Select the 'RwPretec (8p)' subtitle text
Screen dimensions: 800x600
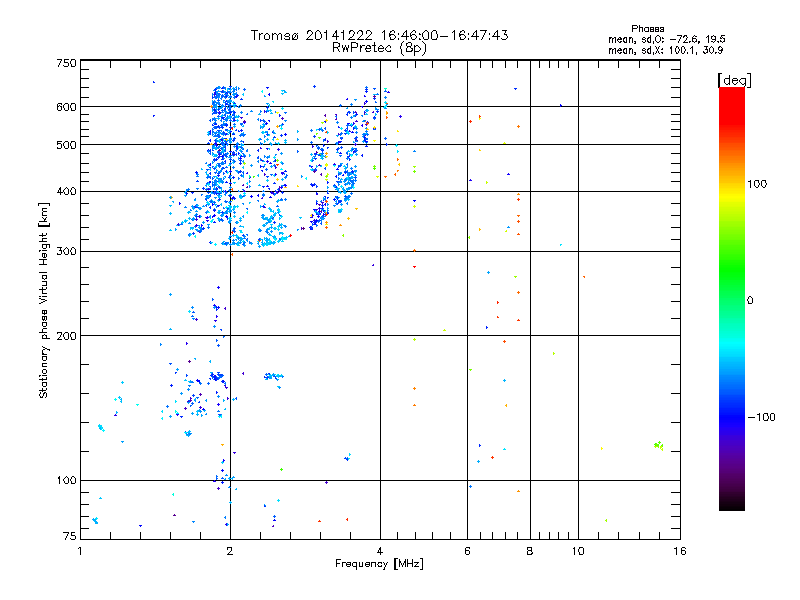pyautogui.click(x=379, y=48)
